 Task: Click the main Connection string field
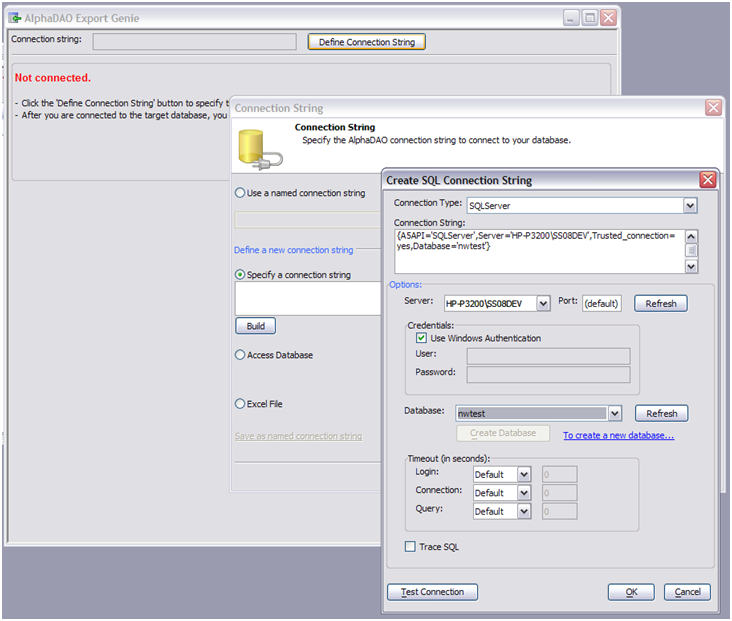pos(194,42)
